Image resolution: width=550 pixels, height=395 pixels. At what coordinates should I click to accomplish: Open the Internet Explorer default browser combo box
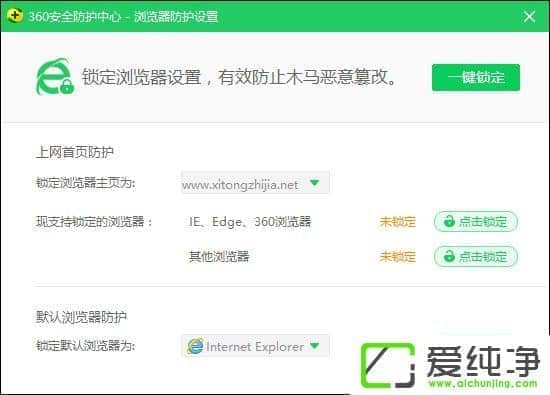click(x=255, y=346)
